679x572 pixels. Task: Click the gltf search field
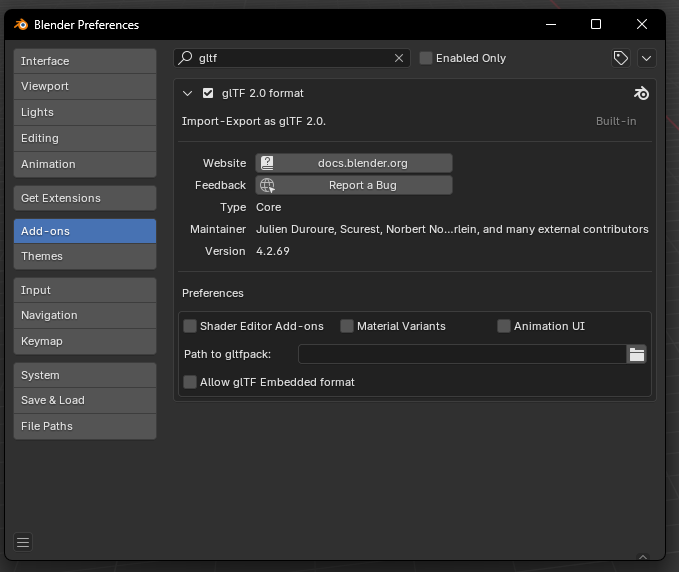click(x=292, y=58)
